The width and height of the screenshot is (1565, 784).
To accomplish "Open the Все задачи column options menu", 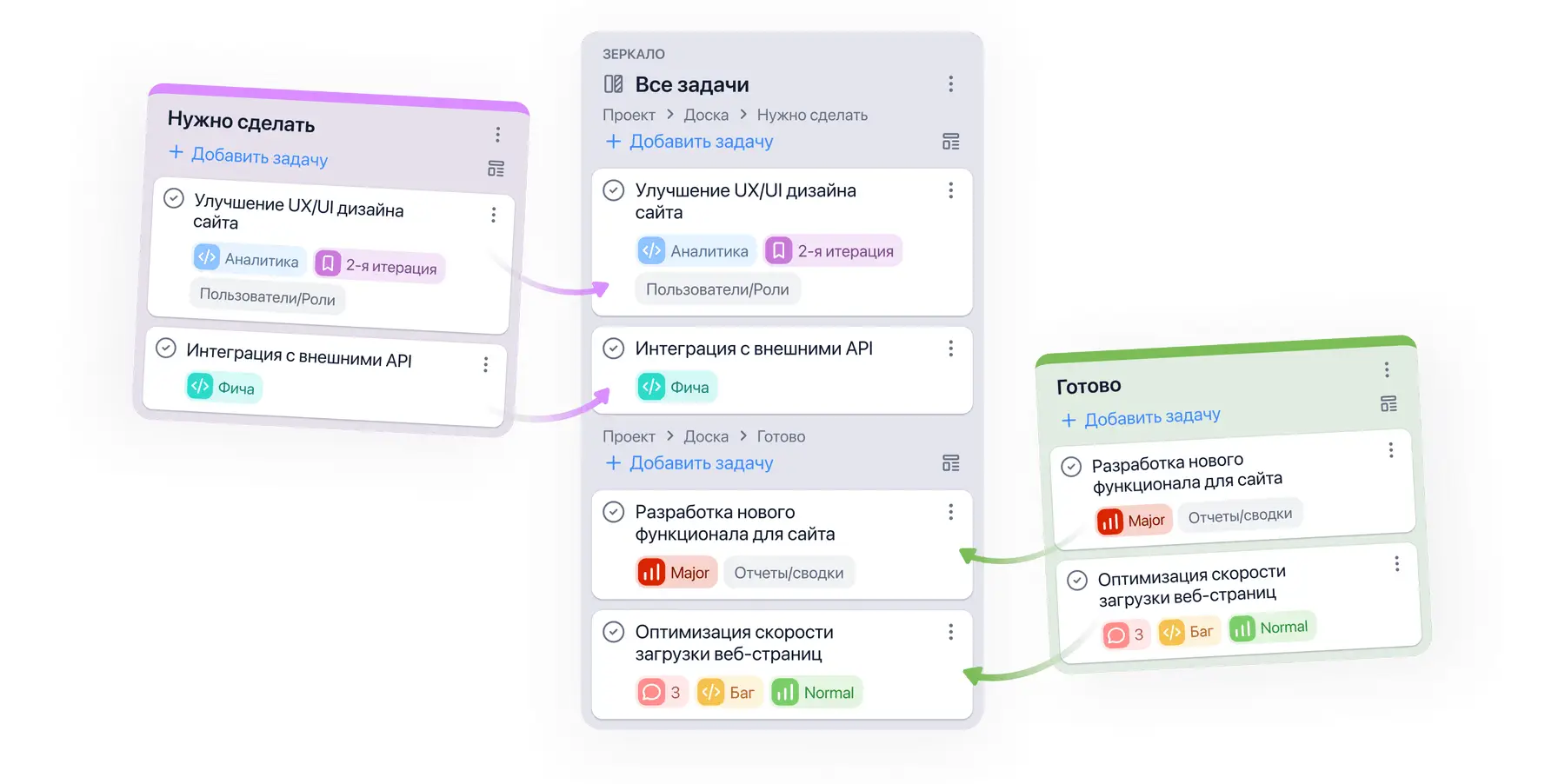I will pos(950,84).
